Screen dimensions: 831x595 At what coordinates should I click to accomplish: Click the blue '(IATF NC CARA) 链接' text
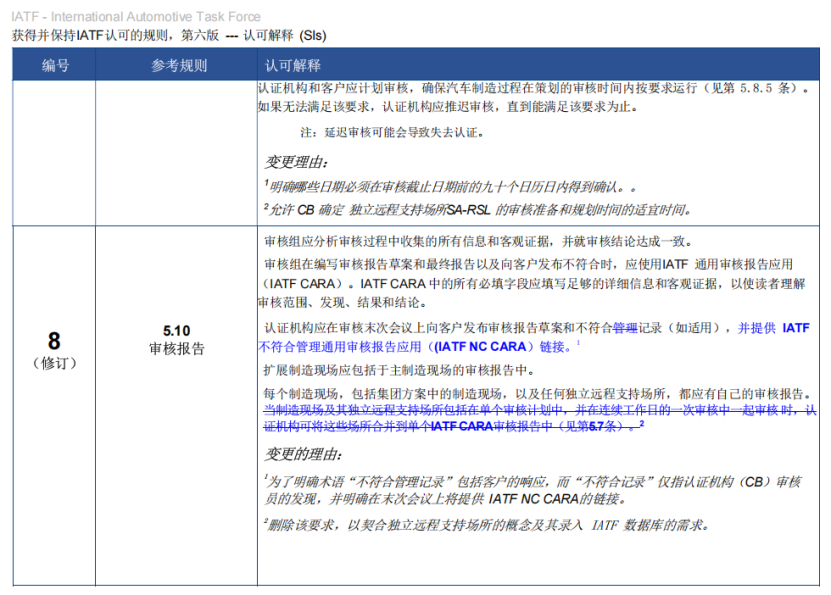(499, 347)
